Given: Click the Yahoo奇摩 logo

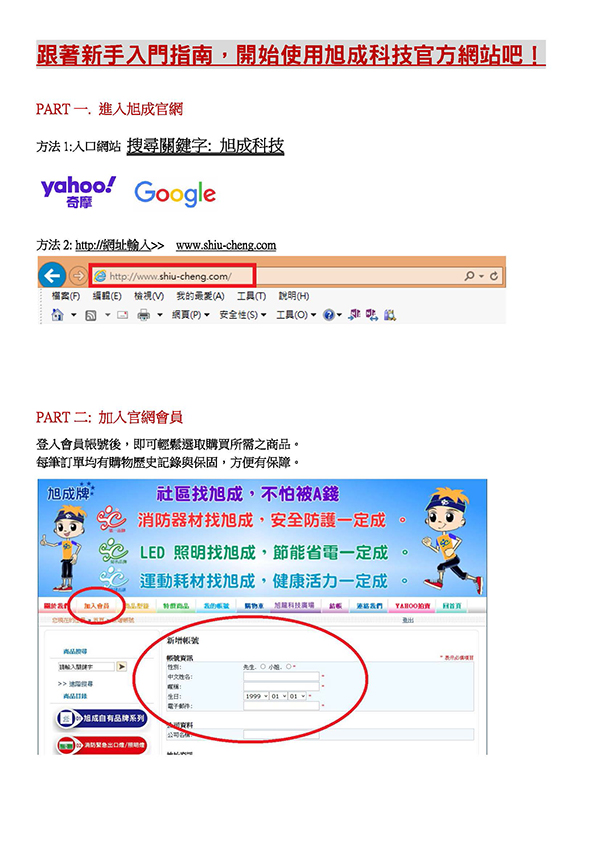Looking at the screenshot, I should [x=78, y=192].
